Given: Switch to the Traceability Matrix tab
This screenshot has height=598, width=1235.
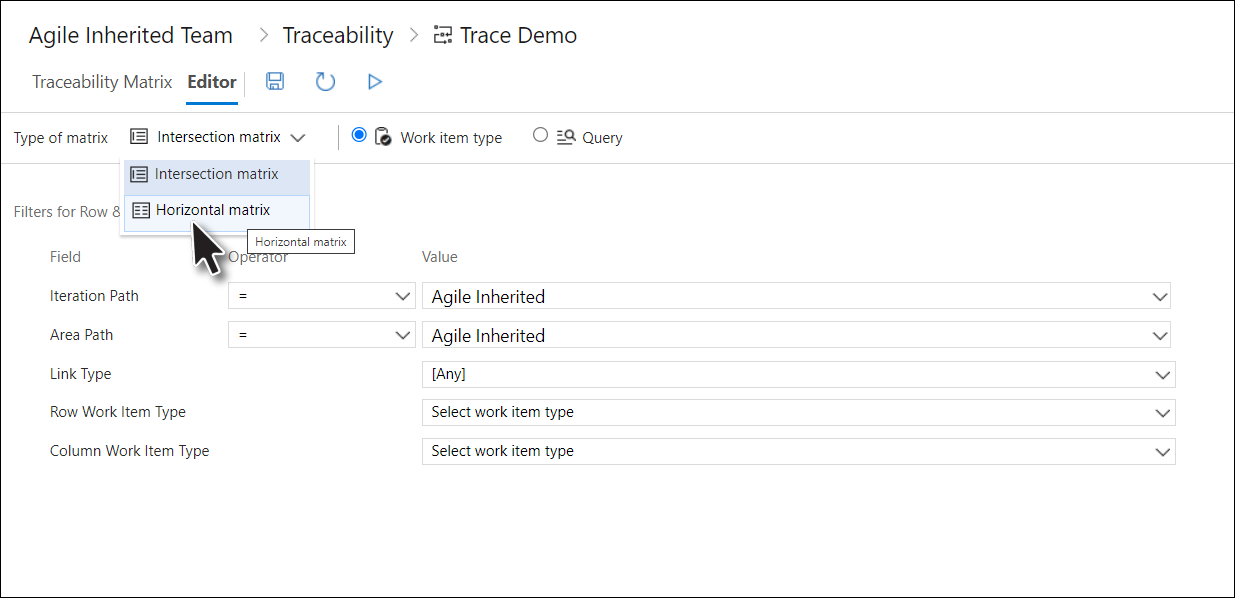Looking at the screenshot, I should pos(101,82).
